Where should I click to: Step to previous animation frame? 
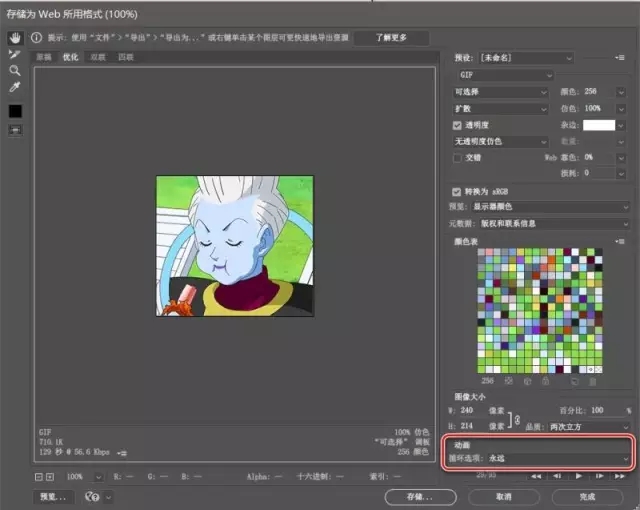click(x=557, y=476)
